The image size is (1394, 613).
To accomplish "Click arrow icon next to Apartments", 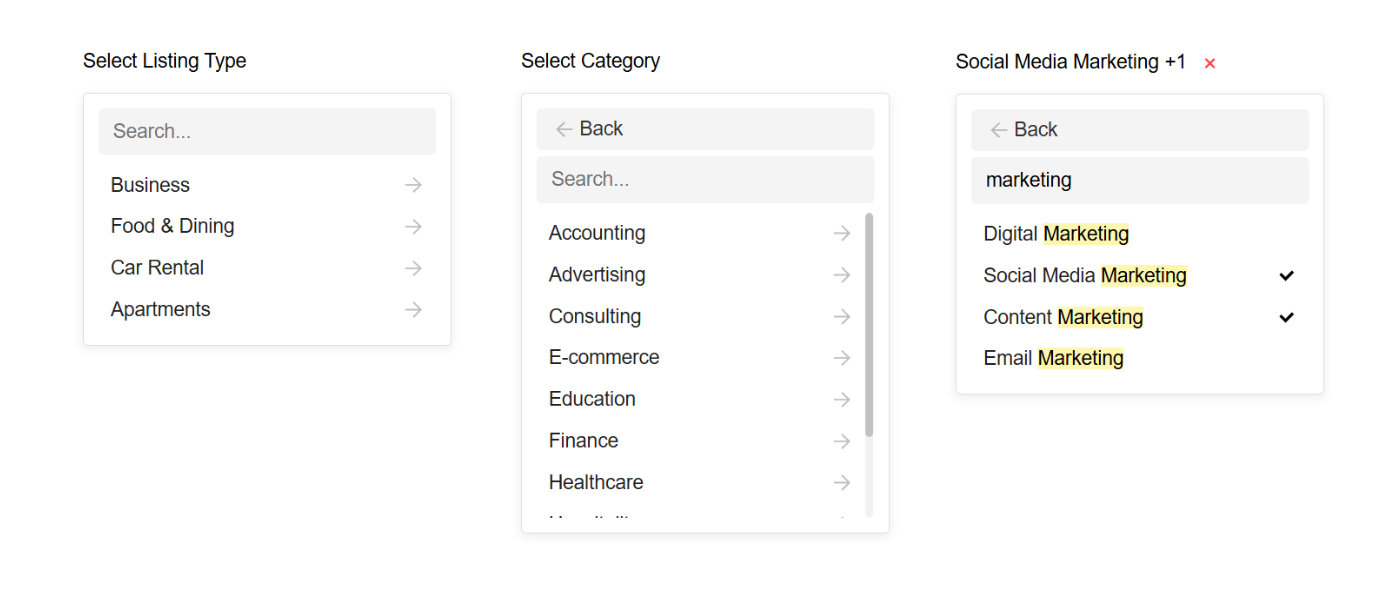I will coord(413,310).
